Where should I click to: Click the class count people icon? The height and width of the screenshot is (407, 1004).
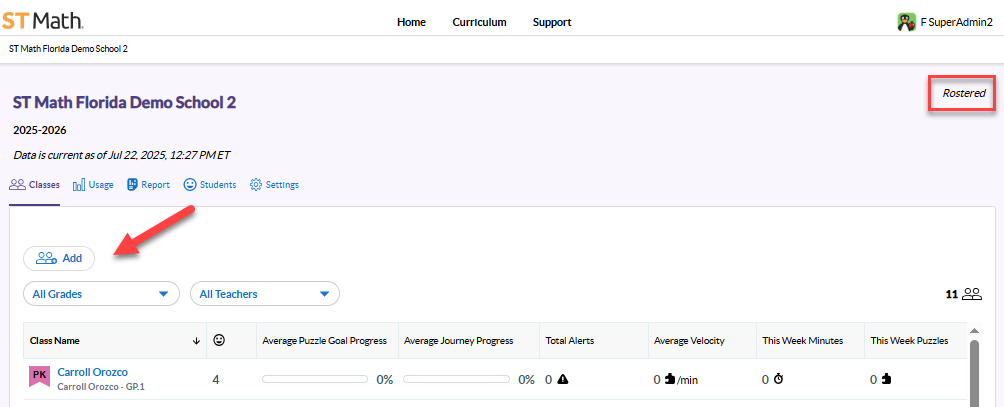(972, 294)
